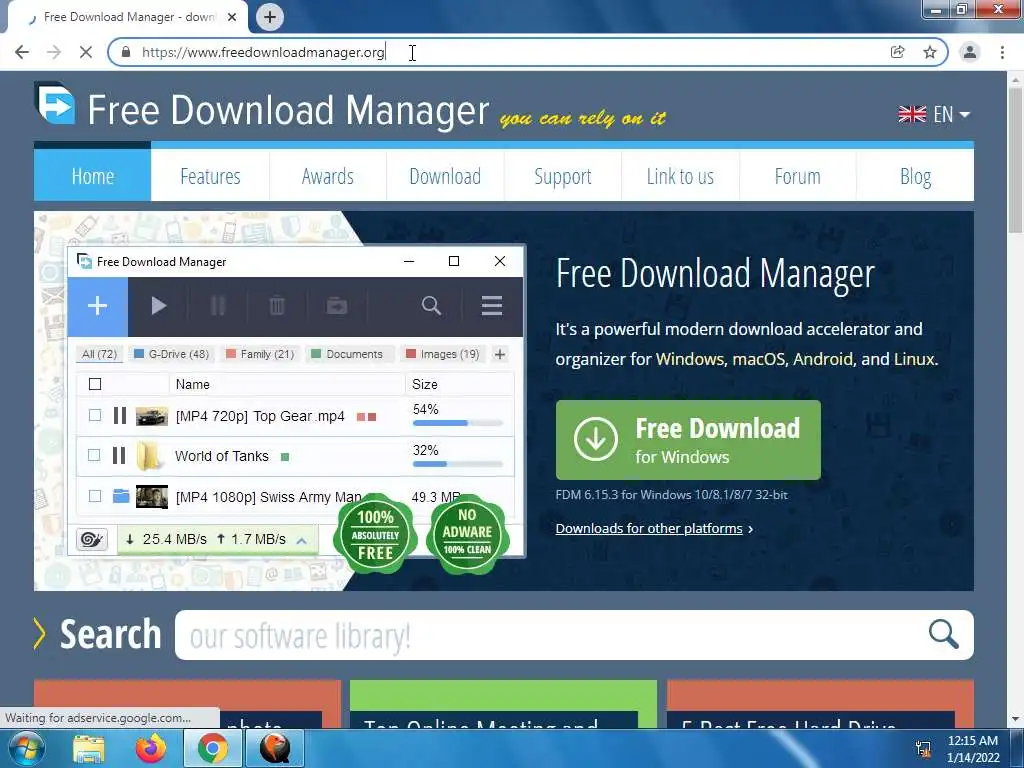The image size is (1024, 768).
Task: Click the Free Download Manager logo icon
Action: (55, 103)
